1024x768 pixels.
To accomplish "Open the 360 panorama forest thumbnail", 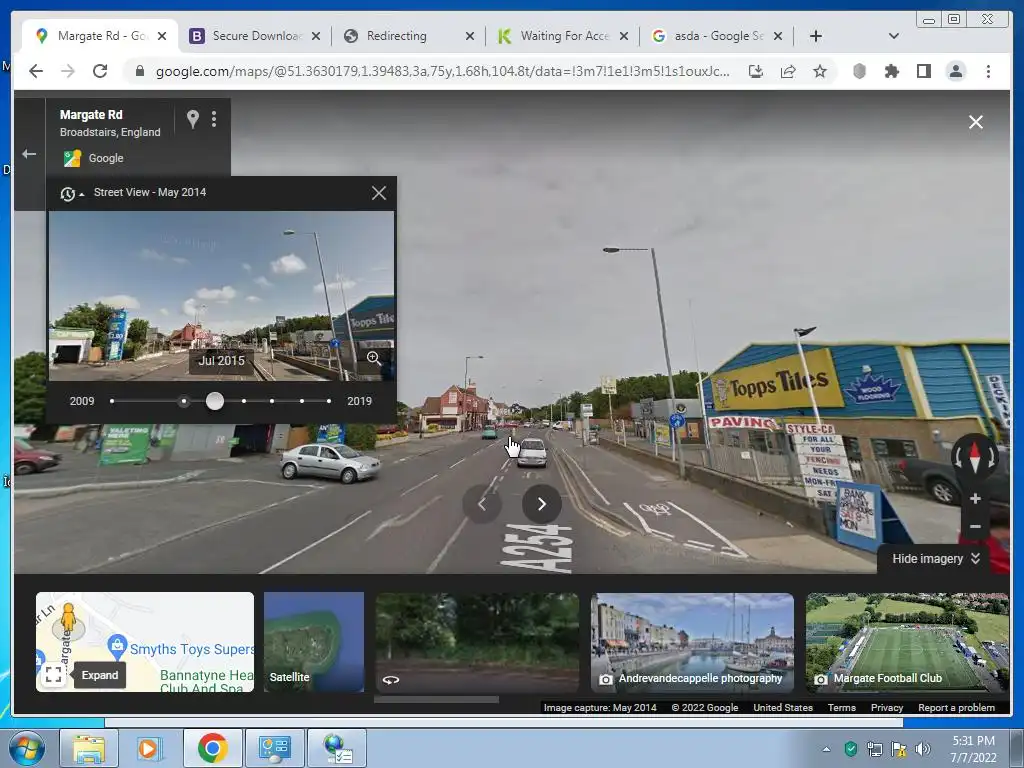I will (x=477, y=642).
